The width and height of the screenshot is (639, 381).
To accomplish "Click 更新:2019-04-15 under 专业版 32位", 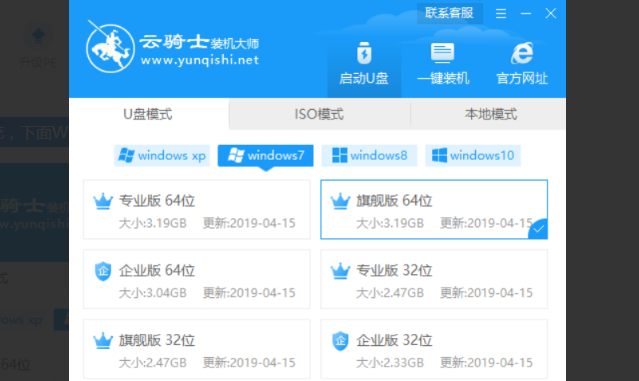I will click(x=486, y=293).
